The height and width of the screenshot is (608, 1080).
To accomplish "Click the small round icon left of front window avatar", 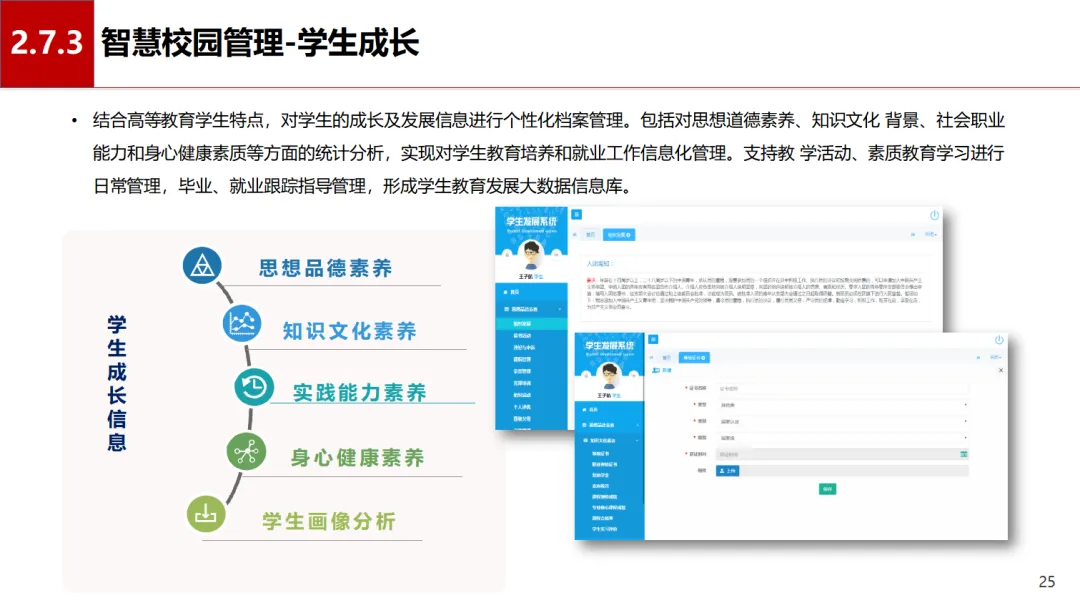I will 586,375.
